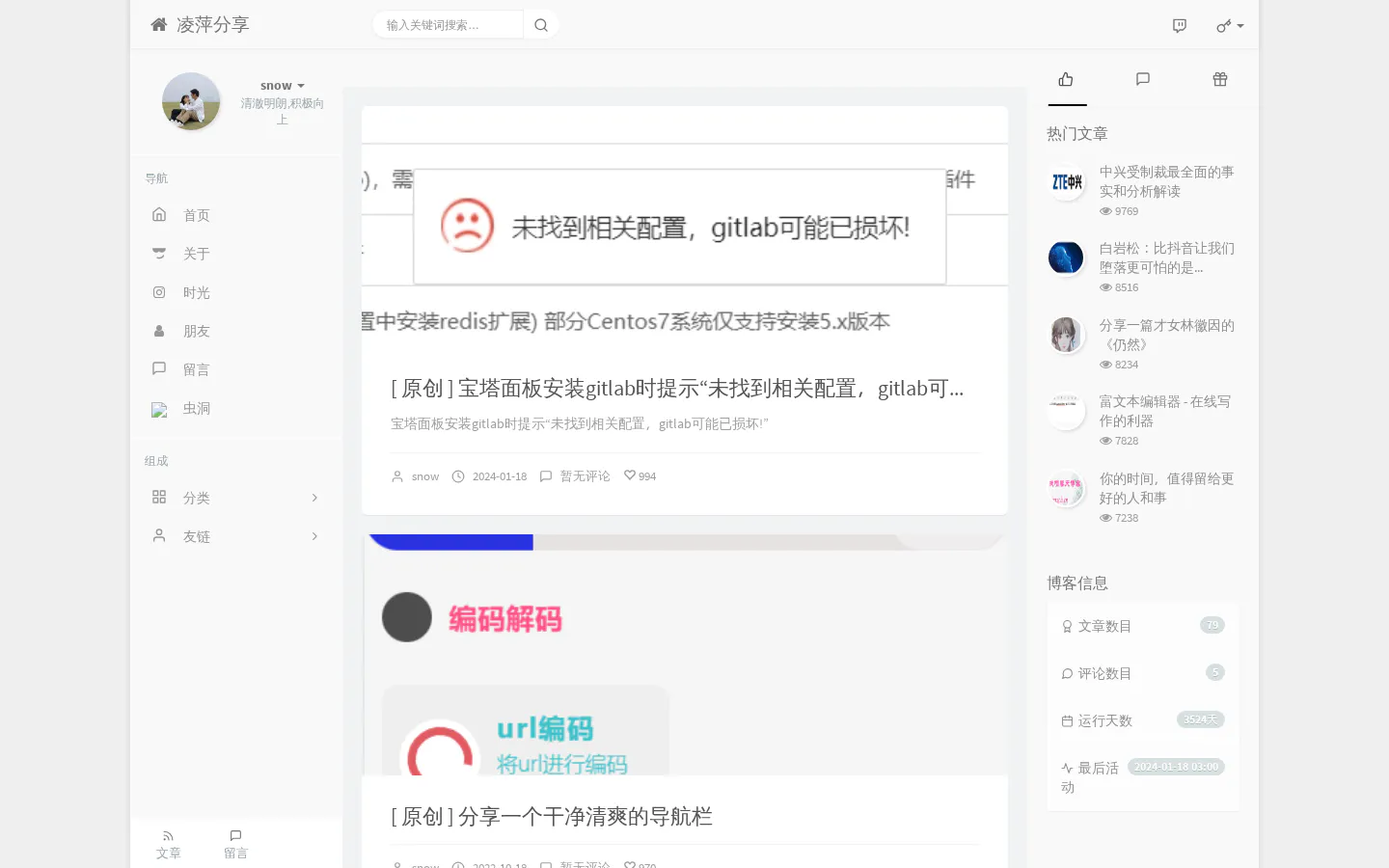
Task: Switch to the thumbs-up popular tab
Action: 1066,79
